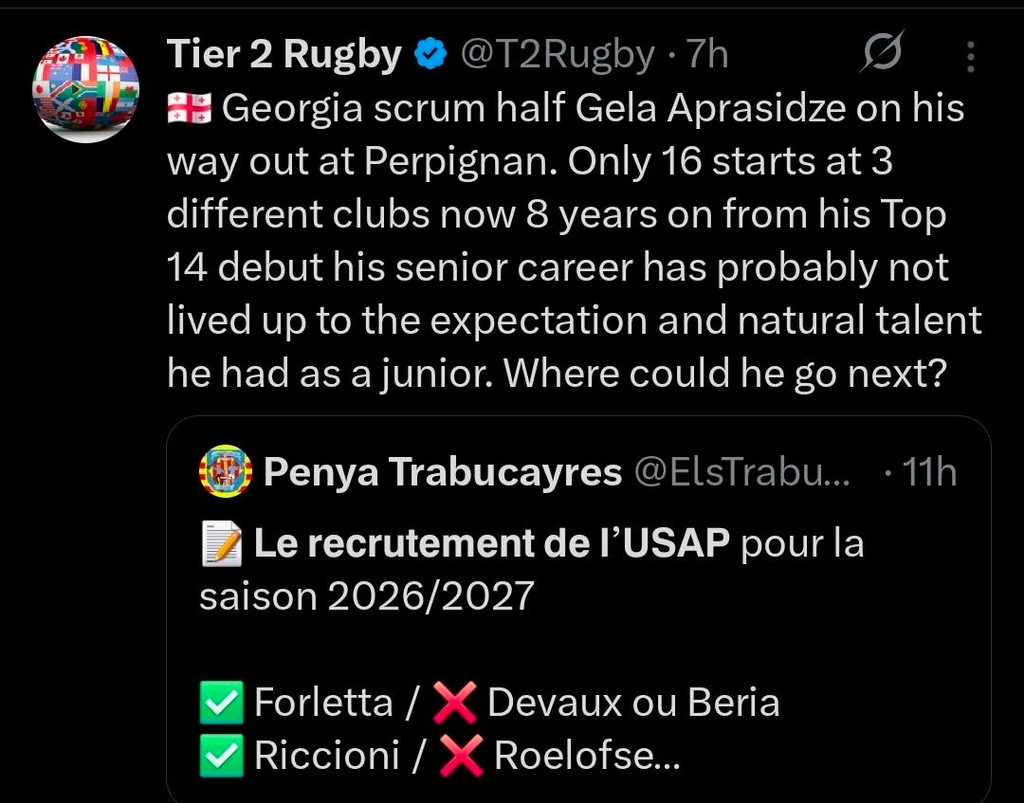
Task: Click the green checkmark beside Forletta
Action: [222, 703]
